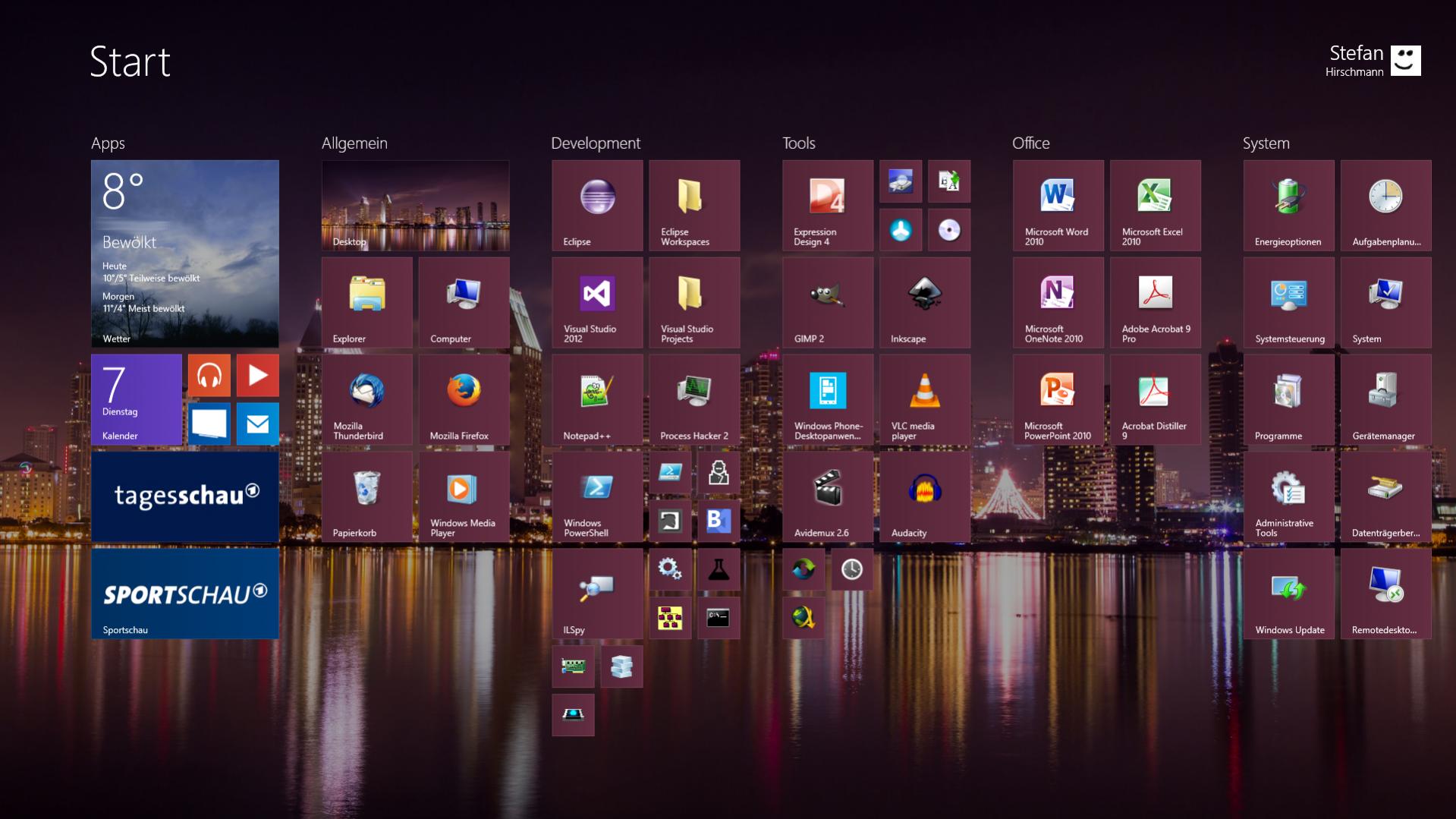Launch the ILSpy decompiler tile
This screenshot has width=1456, height=819.
tap(597, 594)
